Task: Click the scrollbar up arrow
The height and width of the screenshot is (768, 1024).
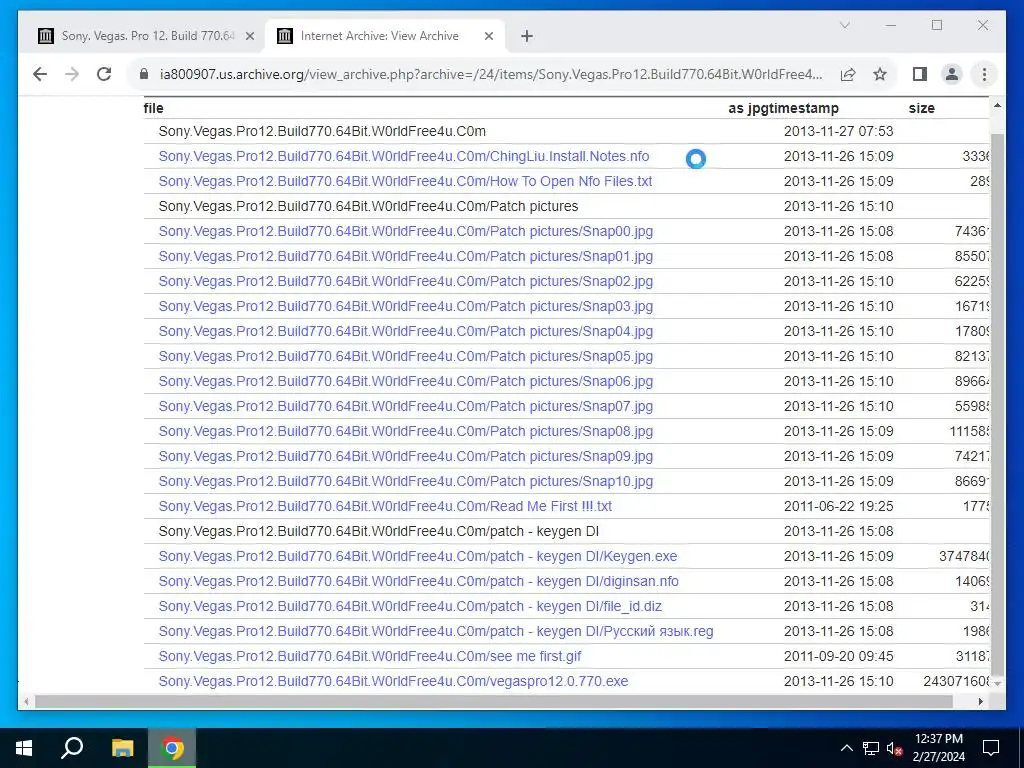Action: coord(997,105)
